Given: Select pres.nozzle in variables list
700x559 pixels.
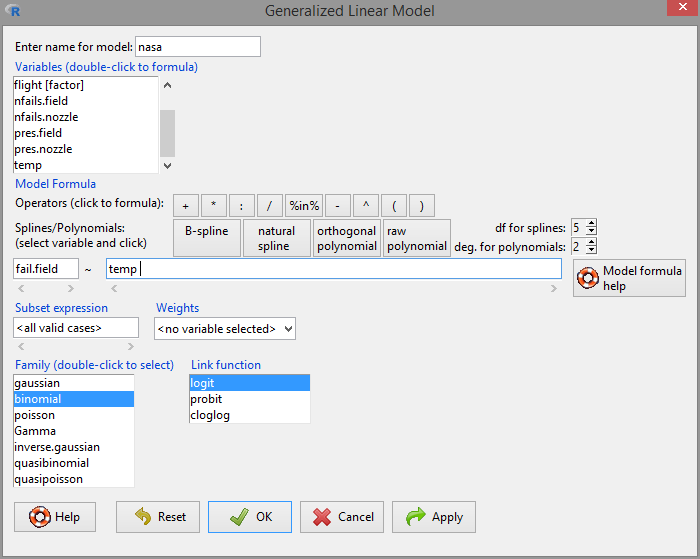Looking at the screenshot, I should pos(86,149).
